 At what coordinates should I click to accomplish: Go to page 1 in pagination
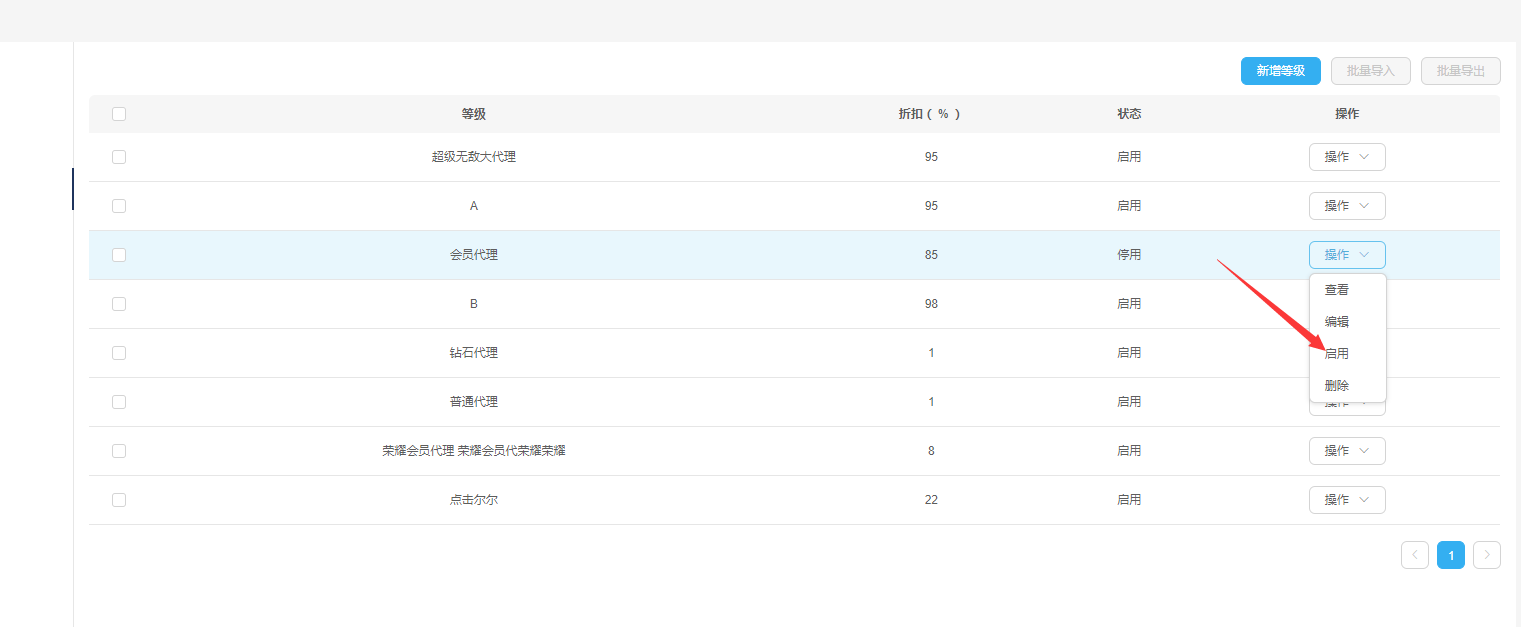click(1450, 555)
